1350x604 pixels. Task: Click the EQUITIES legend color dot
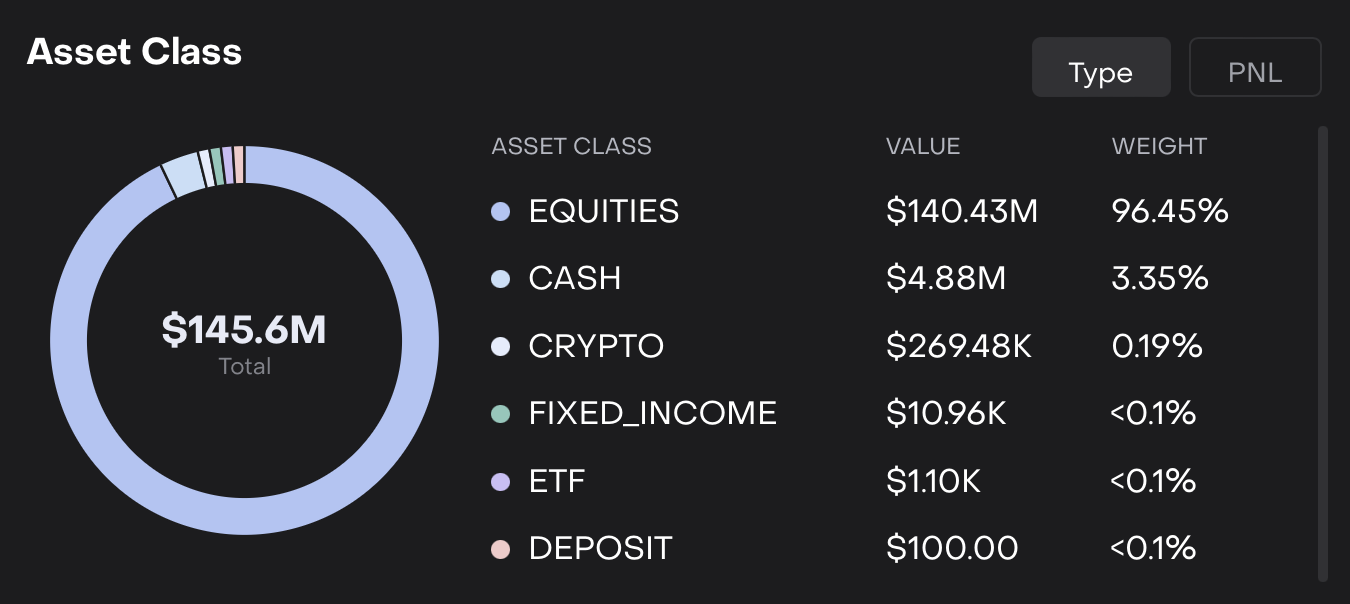[x=501, y=212]
